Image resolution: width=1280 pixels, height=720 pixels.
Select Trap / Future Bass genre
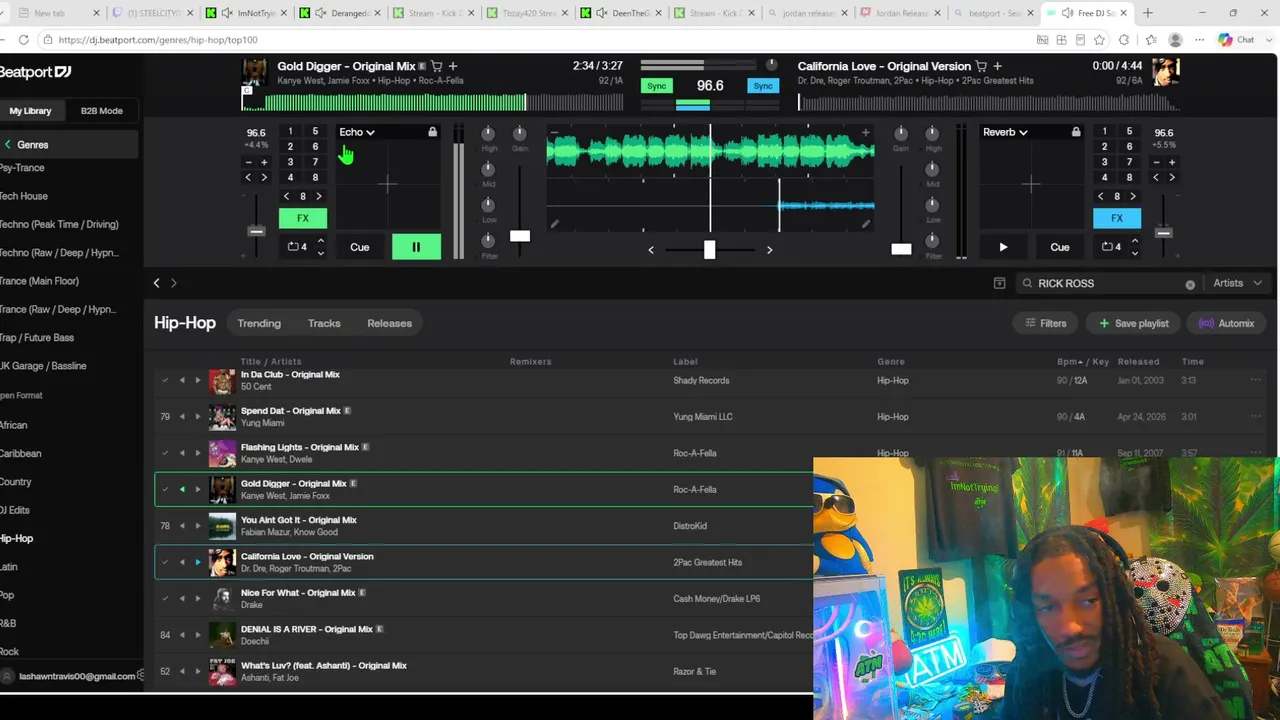coord(37,338)
